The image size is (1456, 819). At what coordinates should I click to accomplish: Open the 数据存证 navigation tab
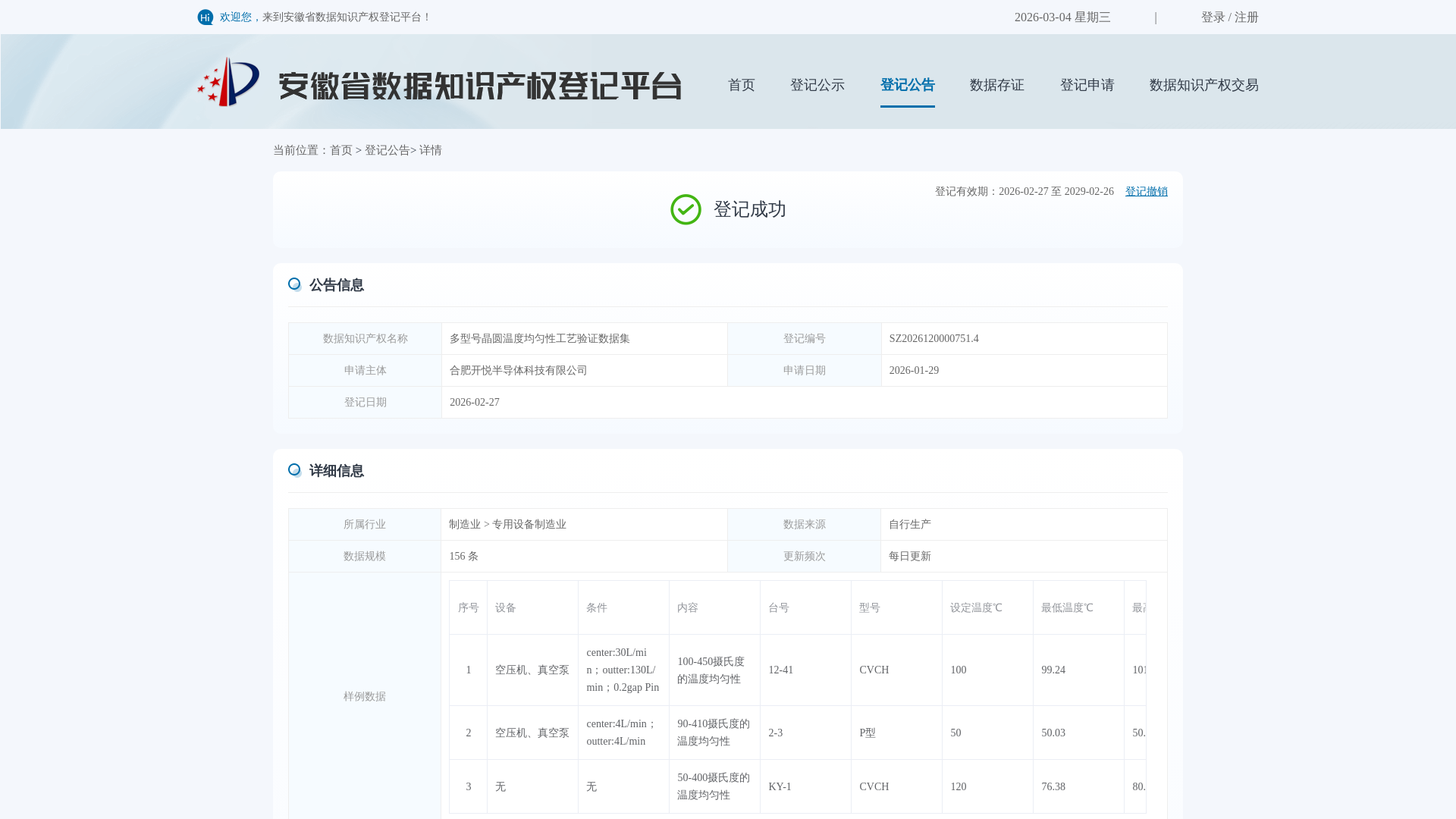pos(996,85)
